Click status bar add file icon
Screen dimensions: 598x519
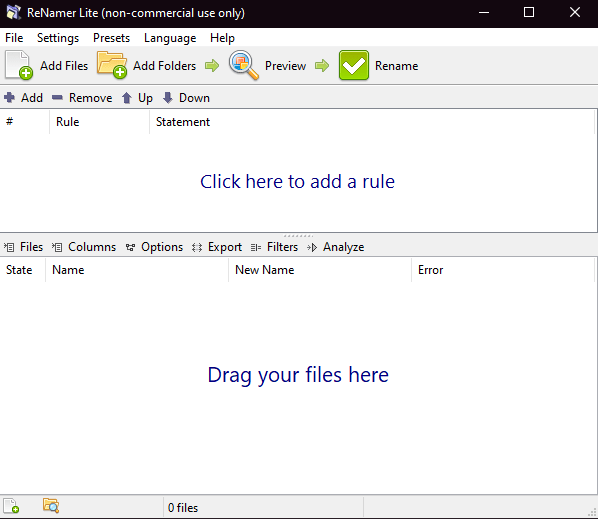coord(11,506)
